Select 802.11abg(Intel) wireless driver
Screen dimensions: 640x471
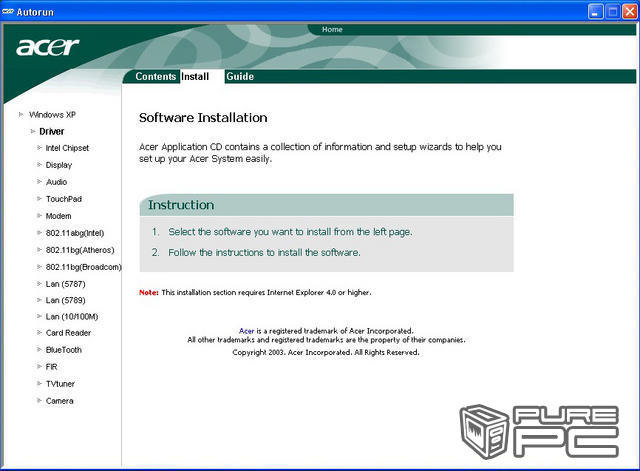[75, 233]
